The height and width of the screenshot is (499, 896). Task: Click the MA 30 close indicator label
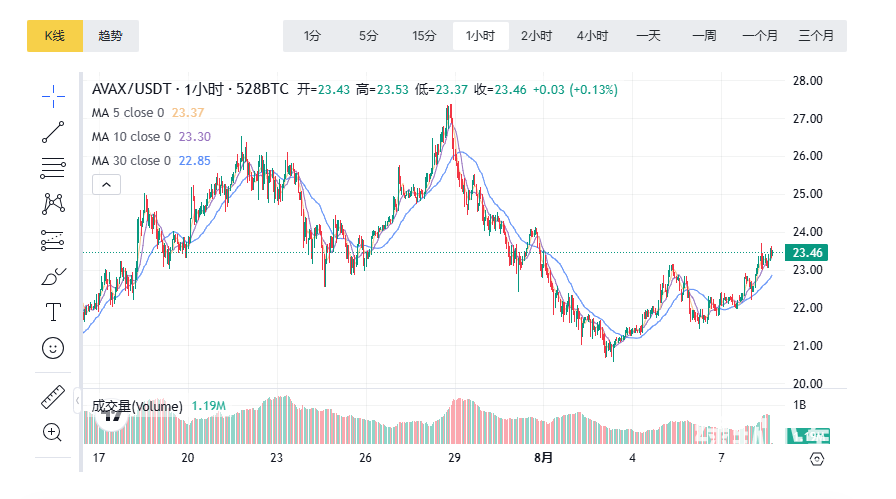pos(131,161)
